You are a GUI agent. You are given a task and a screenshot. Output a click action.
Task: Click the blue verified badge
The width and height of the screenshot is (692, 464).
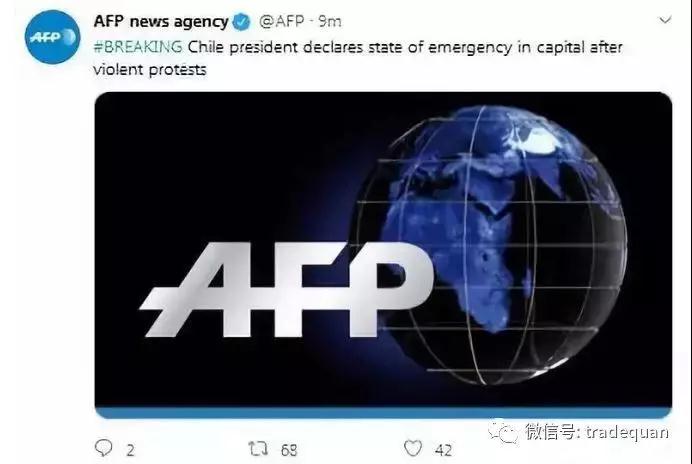point(241,22)
